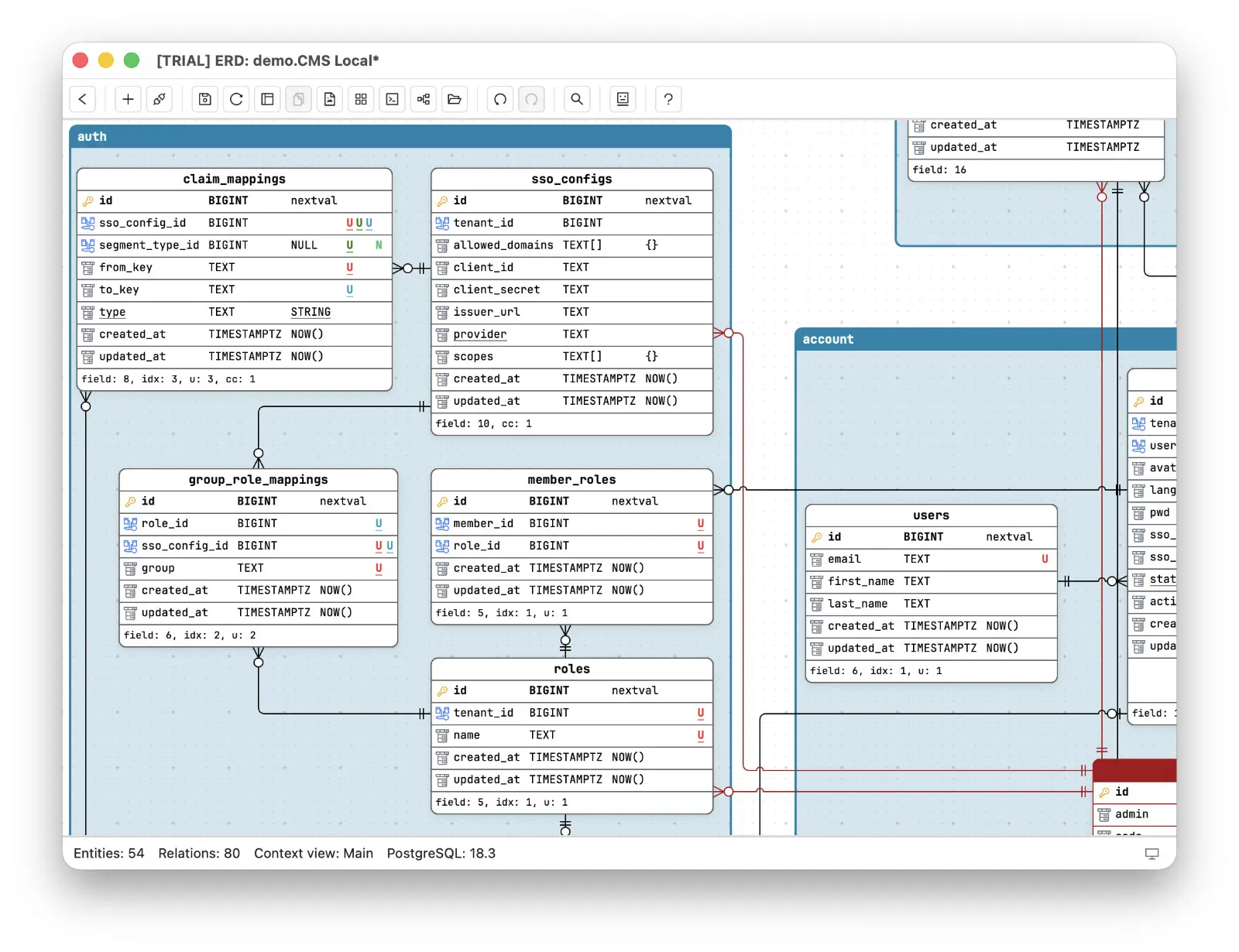Click foreign key icon beside member_id

click(x=442, y=524)
